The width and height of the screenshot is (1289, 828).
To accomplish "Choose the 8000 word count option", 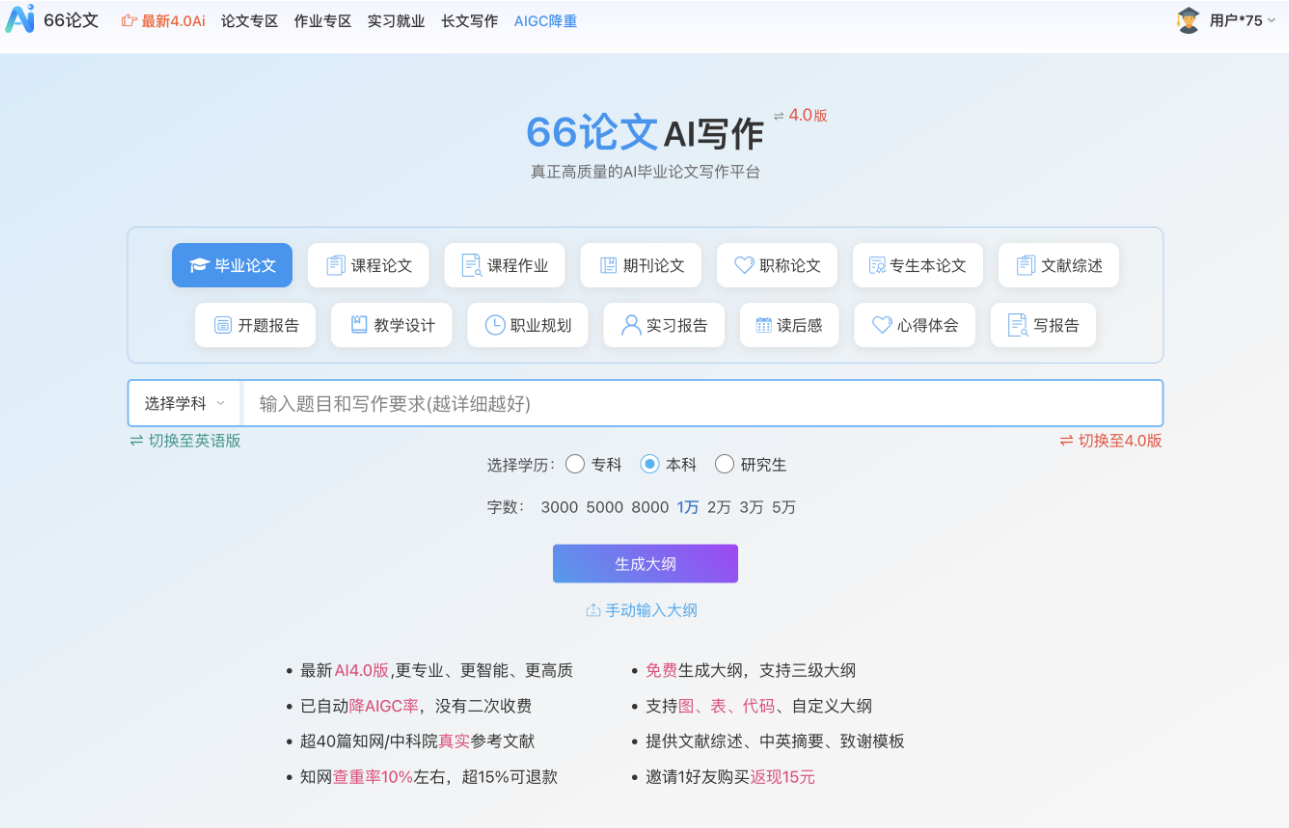I will point(650,507).
